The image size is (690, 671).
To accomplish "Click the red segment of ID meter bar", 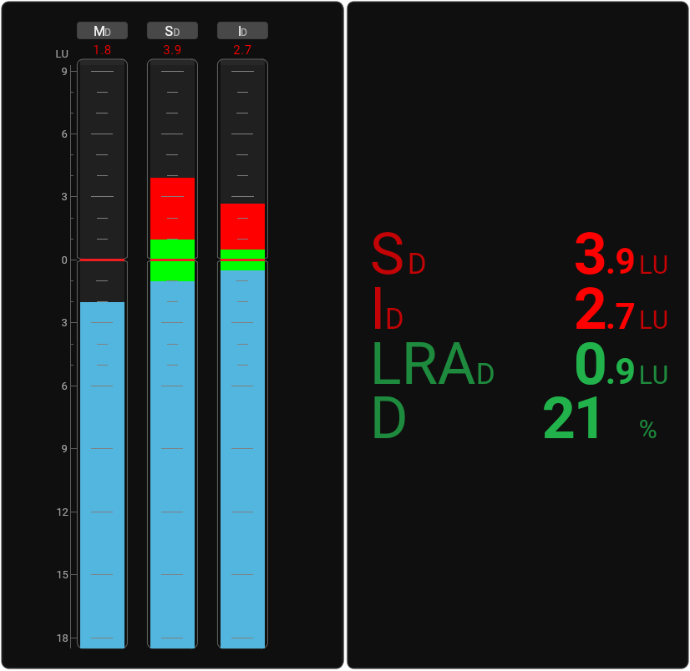I will pos(242,226).
